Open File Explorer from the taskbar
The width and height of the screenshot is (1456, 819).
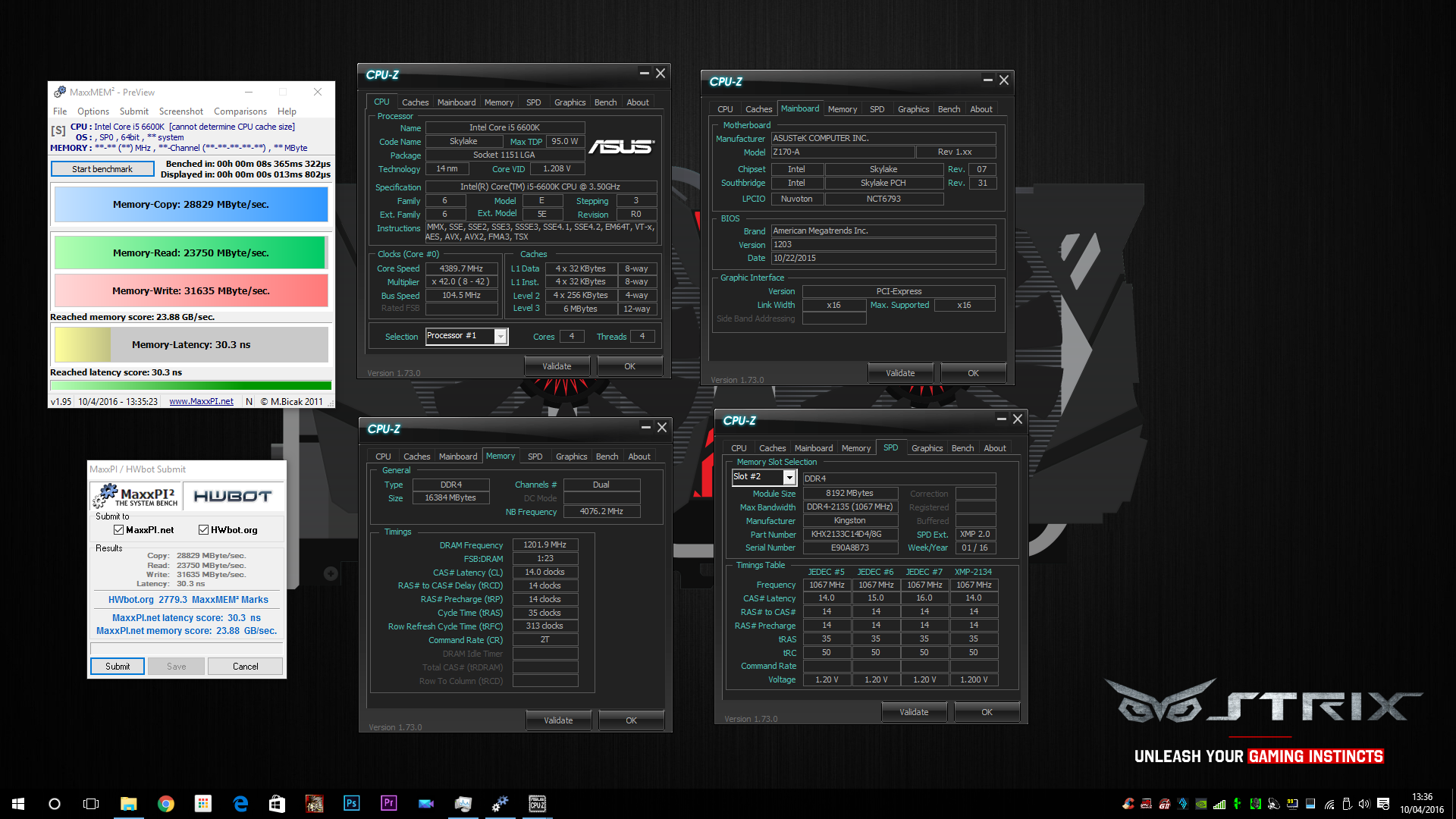click(129, 804)
